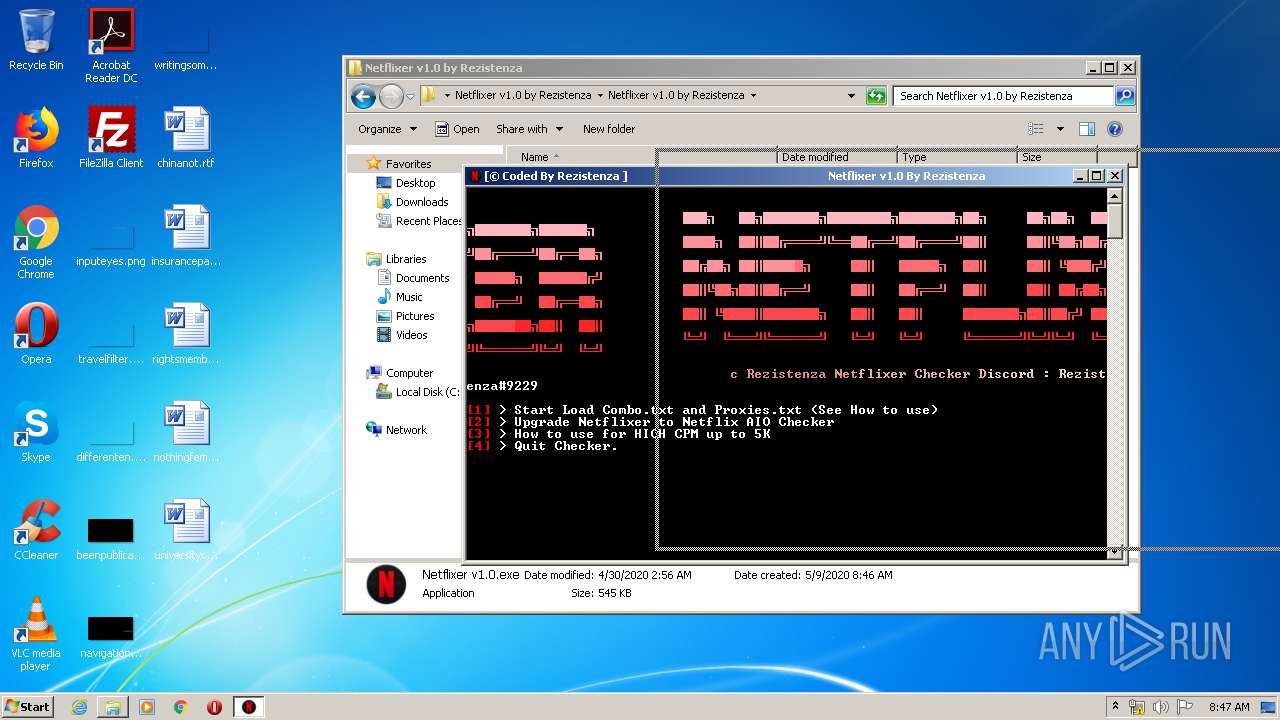Launch Acrobat Reader DC from desktop

click(111, 45)
